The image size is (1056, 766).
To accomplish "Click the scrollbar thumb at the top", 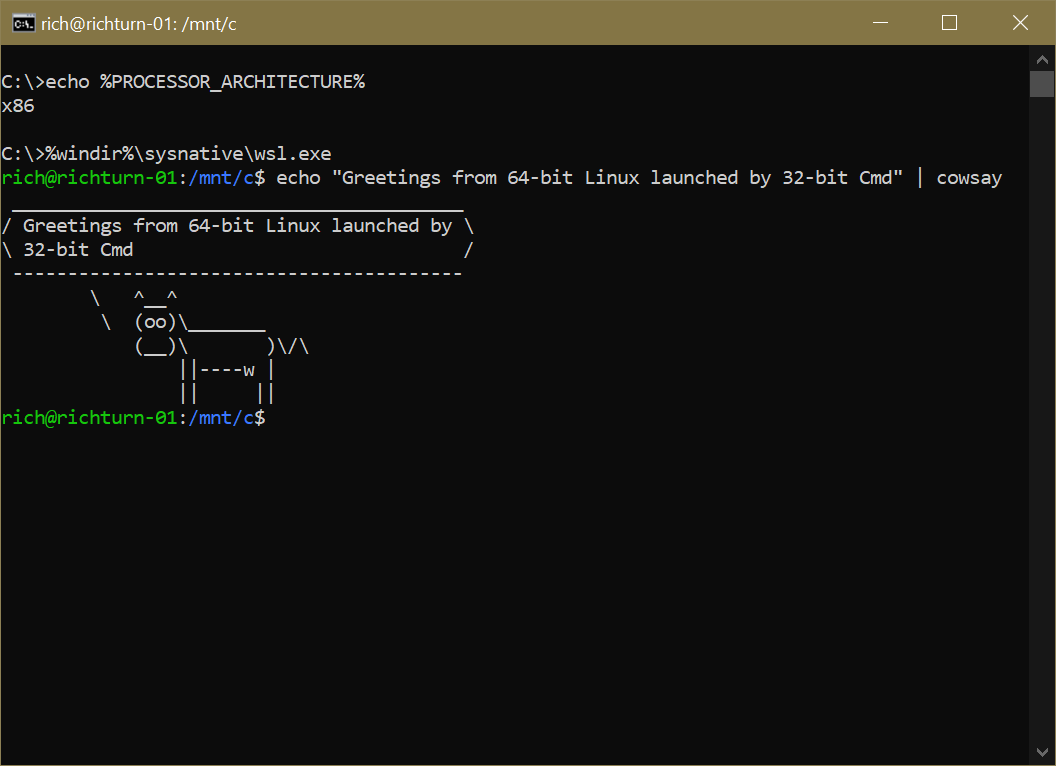I will tap(1042, 84).
